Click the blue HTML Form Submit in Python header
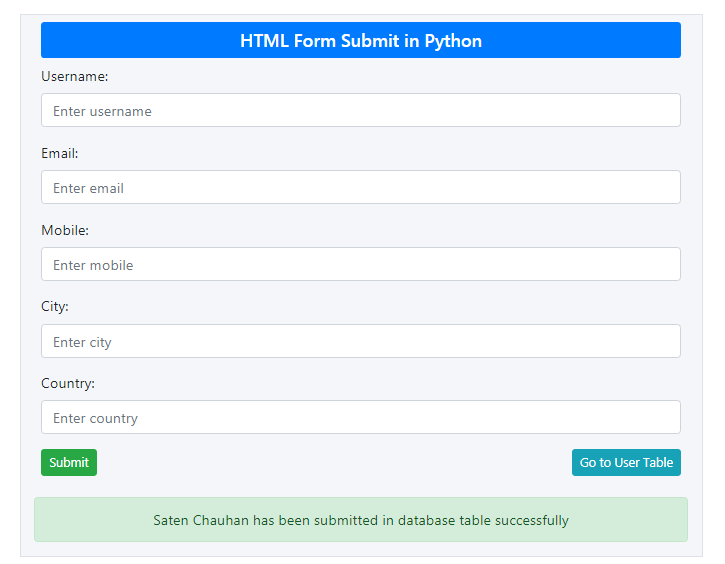The height and width of the screenshot is (564, 725). 361,40
